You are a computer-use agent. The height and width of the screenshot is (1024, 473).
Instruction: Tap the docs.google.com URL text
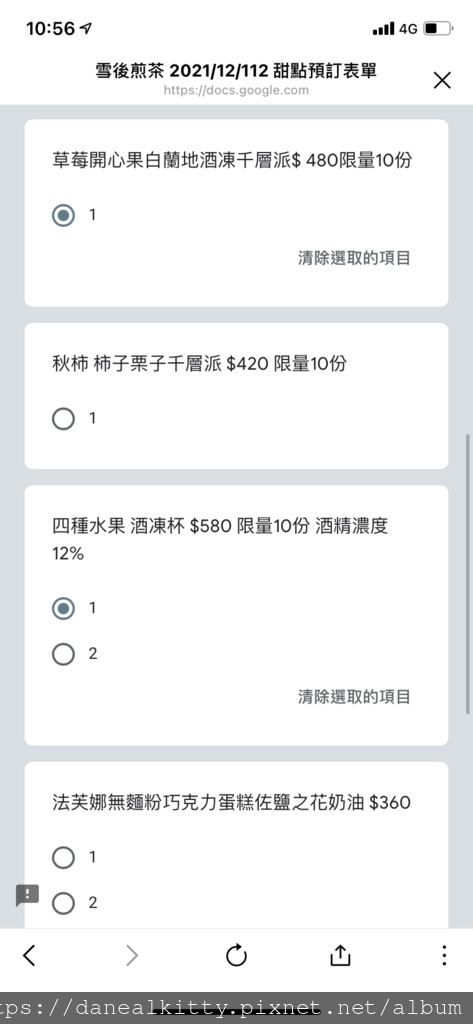pos(236,90)
